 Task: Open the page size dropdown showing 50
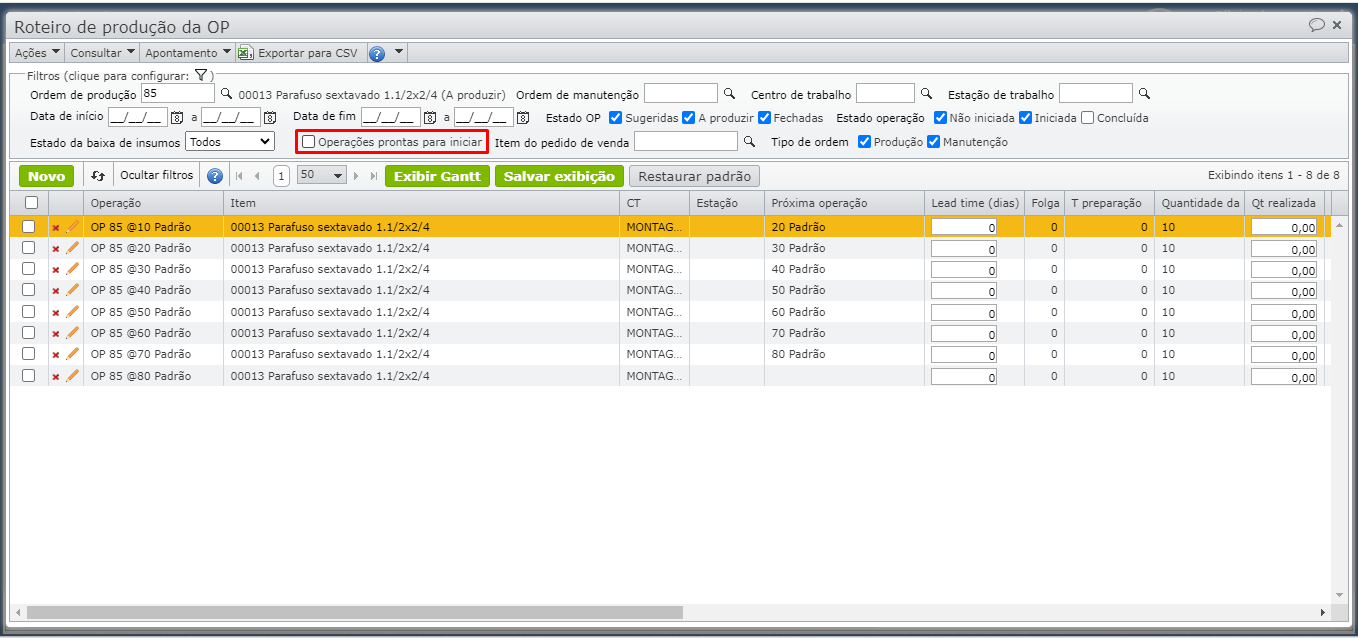click(321, 175)
